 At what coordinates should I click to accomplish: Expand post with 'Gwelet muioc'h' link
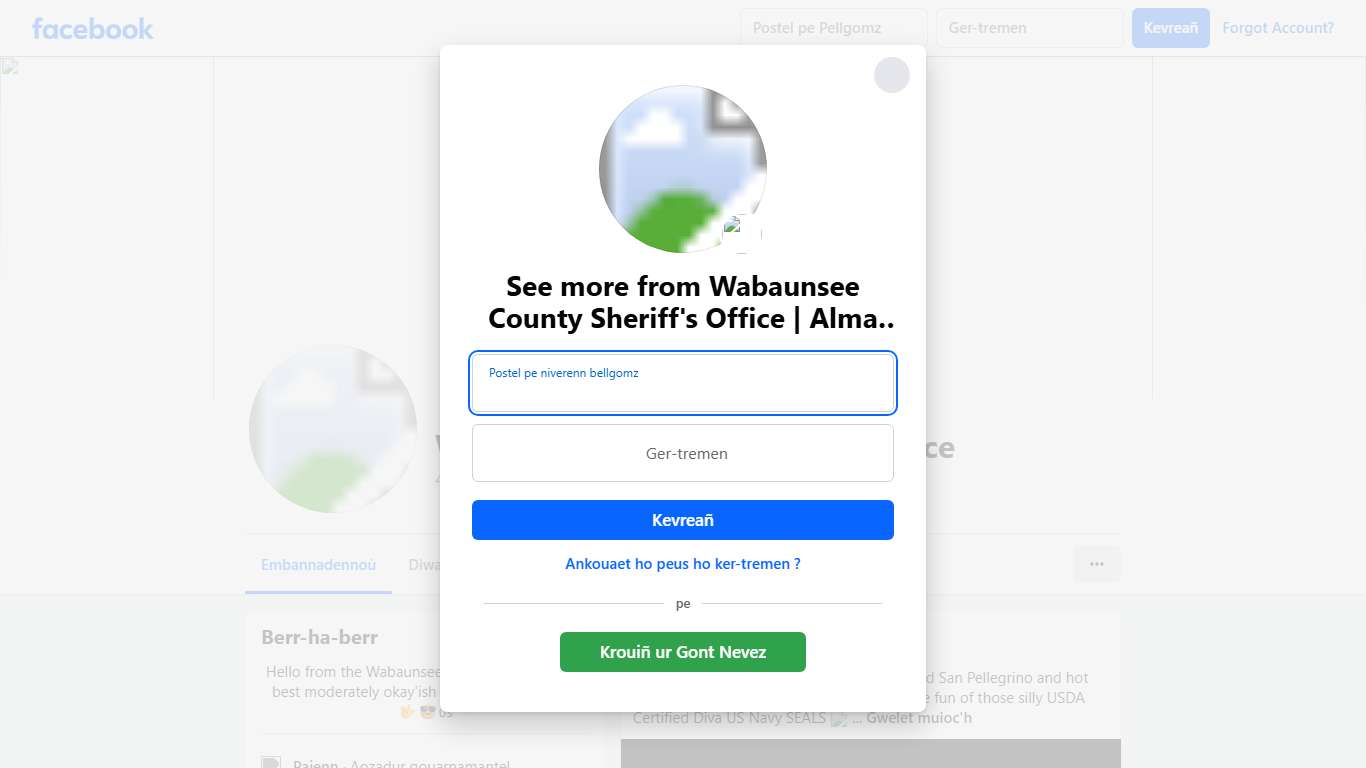(919, 718)
